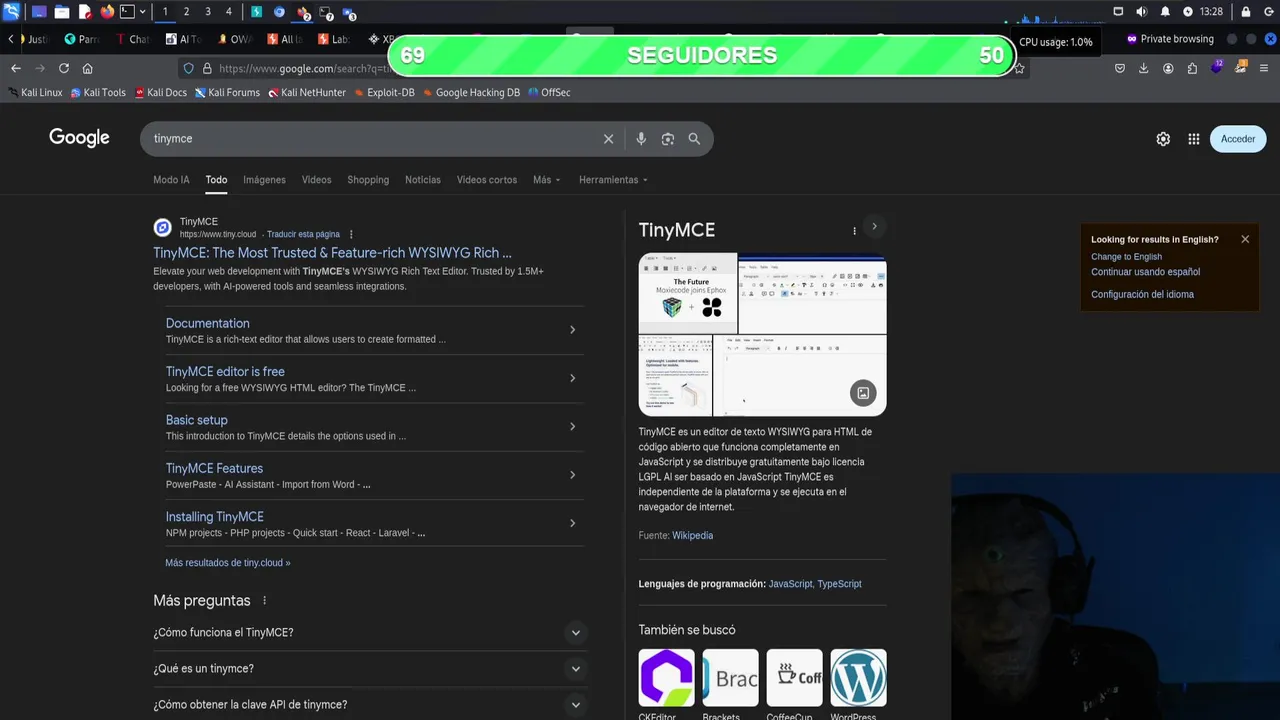Screen dimensions: 1280x720
Task: Close the English results prompt
Action: [x=1245, y=239]
